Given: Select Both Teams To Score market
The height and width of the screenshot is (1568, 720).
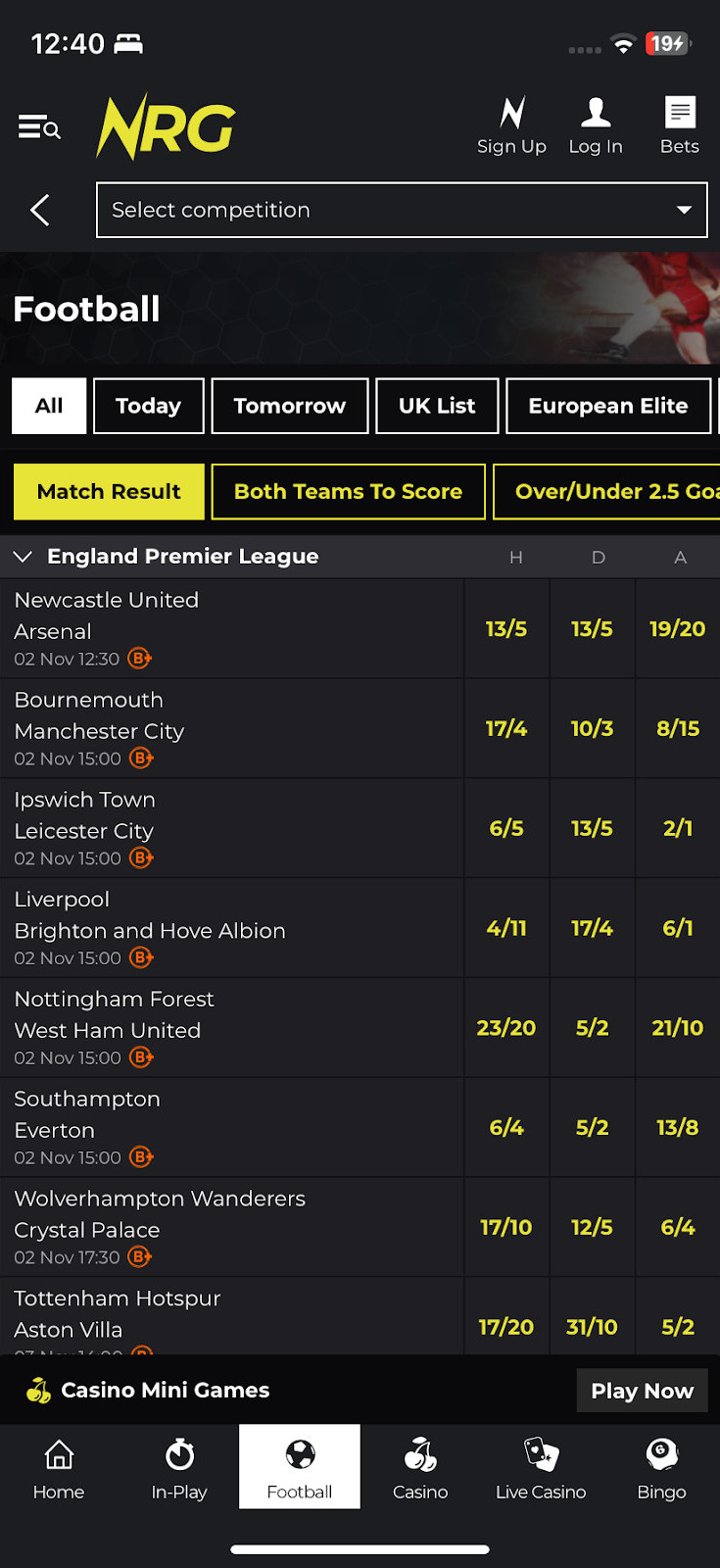Looking at the screenshot, I should click(348, 492).
